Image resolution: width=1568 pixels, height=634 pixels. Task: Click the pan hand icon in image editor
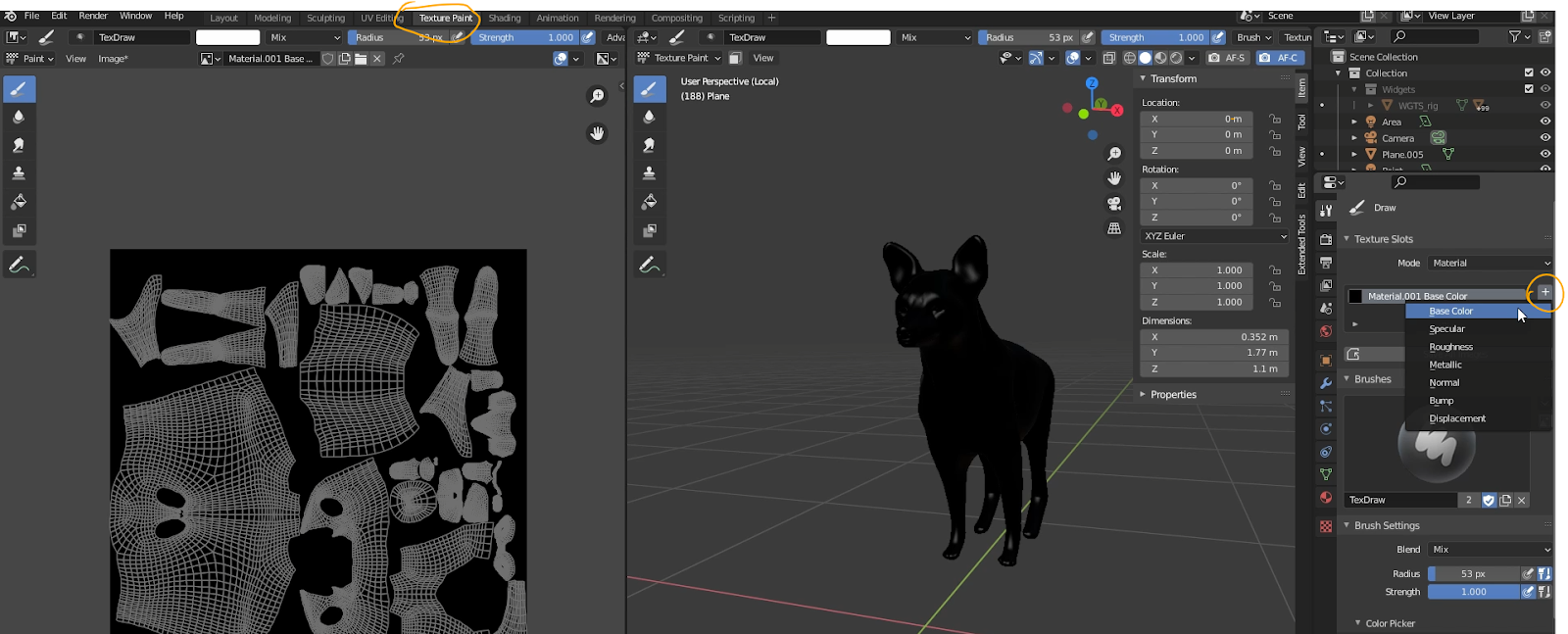coord(597,133)
